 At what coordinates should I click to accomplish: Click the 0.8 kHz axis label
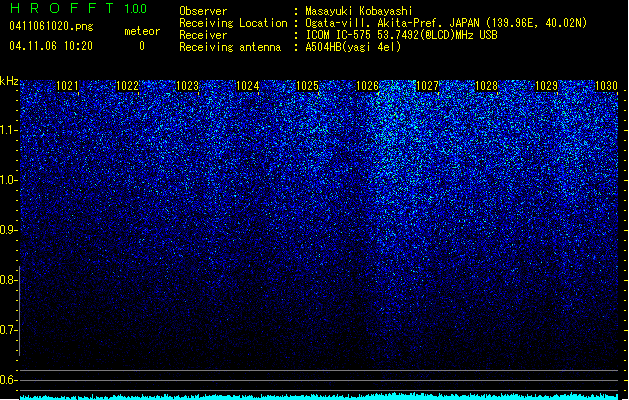click(x=8, y=280)
